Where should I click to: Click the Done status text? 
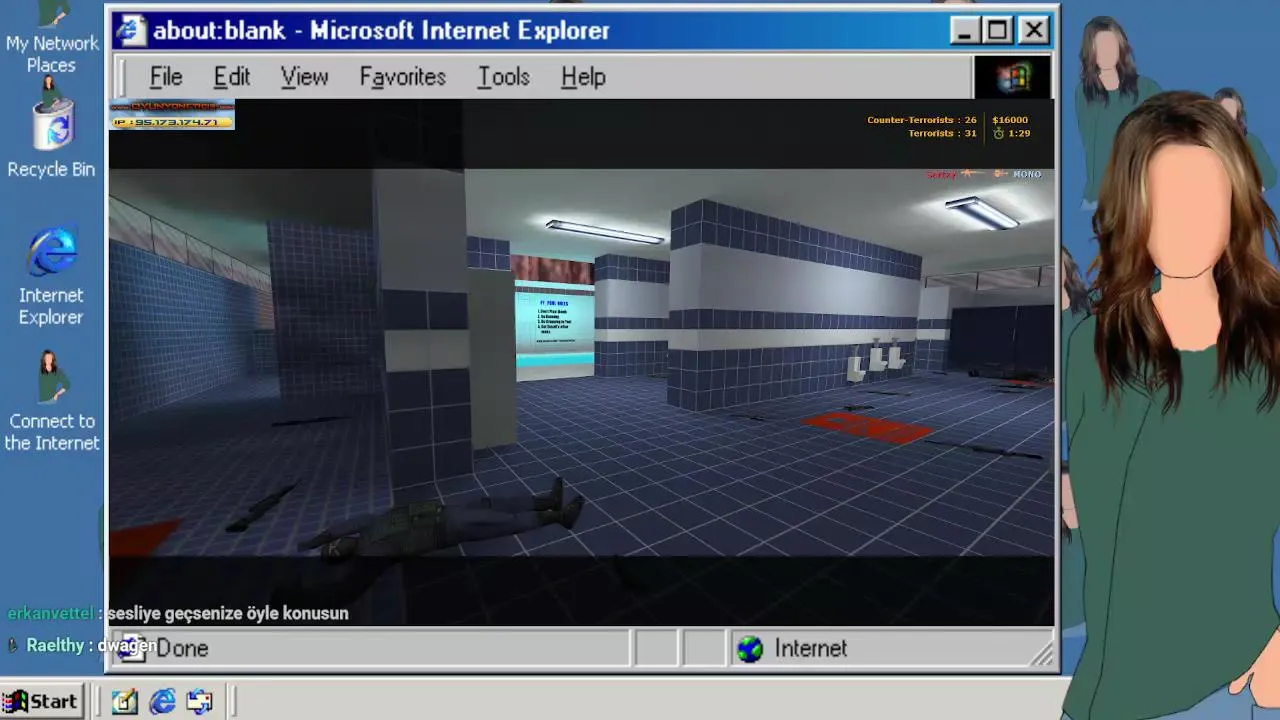[182, 648]
